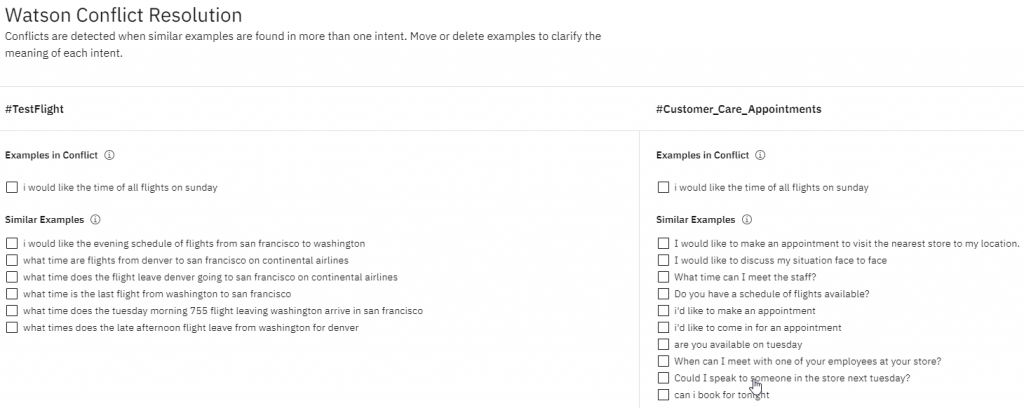Check 'make an appointment to visit the nearest store'

tap(663, 243)
